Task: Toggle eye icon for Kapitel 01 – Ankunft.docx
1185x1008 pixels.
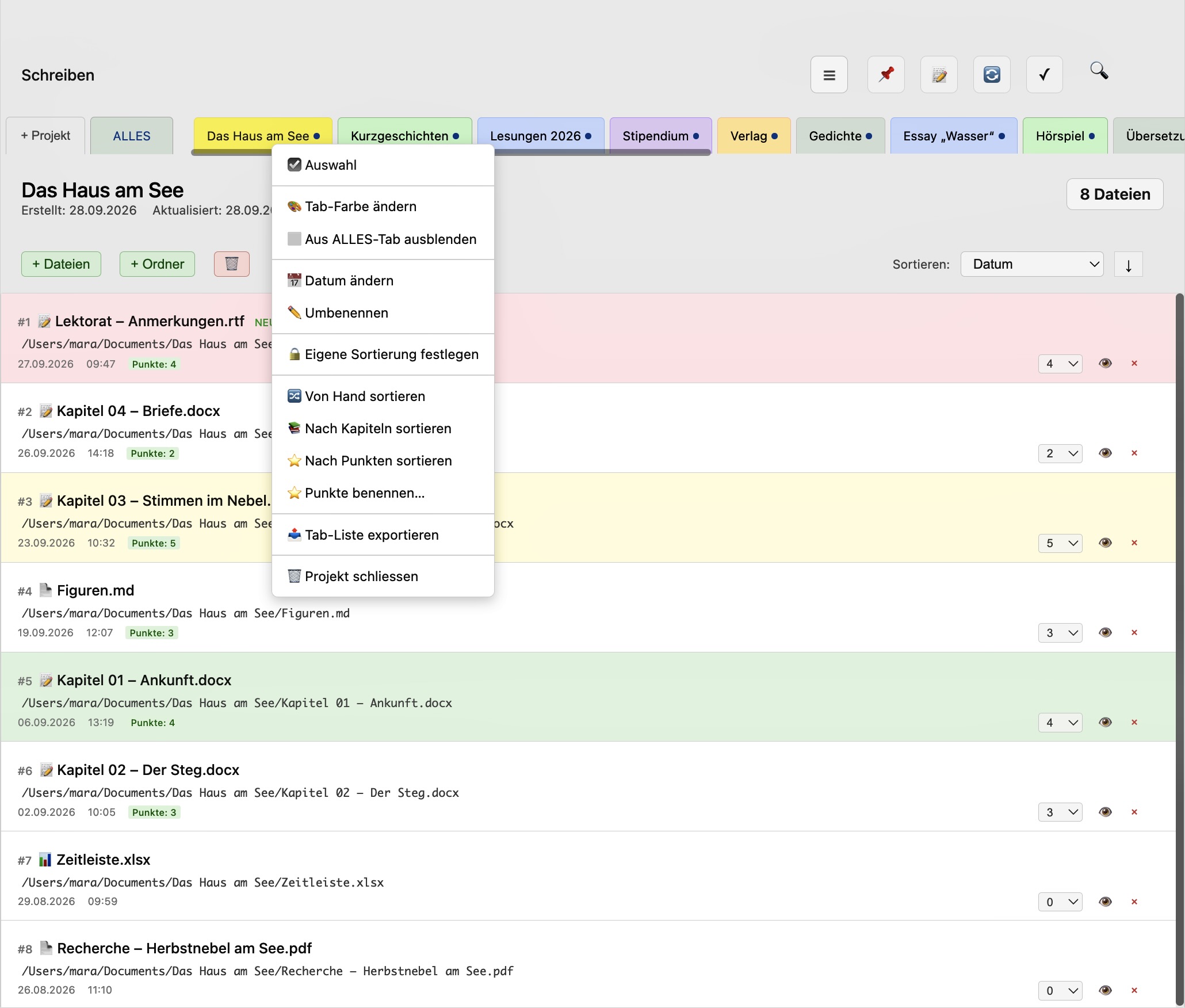Action: pyautogui.click(x=1105, y=722)
